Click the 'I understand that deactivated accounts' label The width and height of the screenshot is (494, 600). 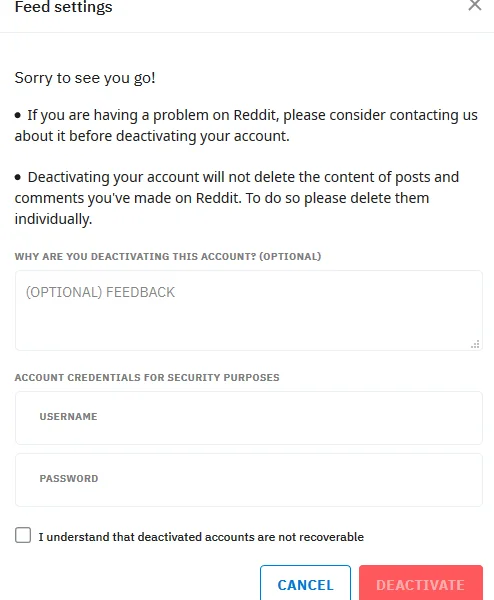[201, 537]
